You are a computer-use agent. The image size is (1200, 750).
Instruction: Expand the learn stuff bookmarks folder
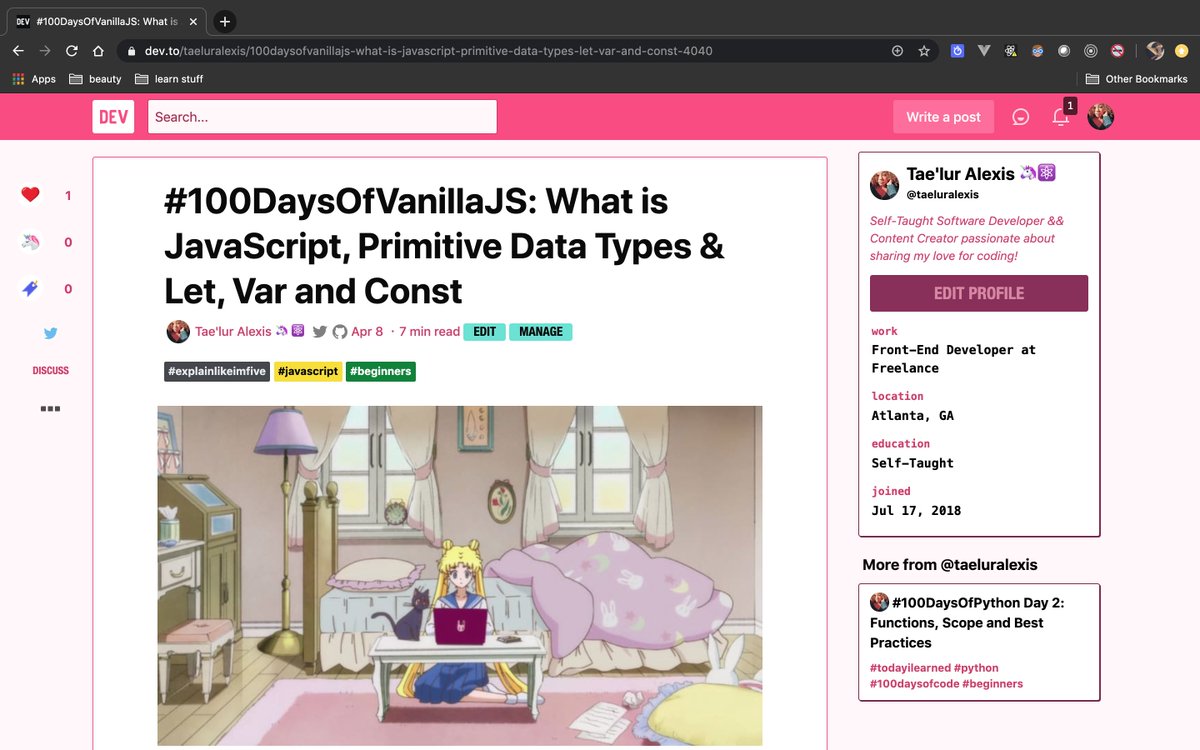pos(169,79)
